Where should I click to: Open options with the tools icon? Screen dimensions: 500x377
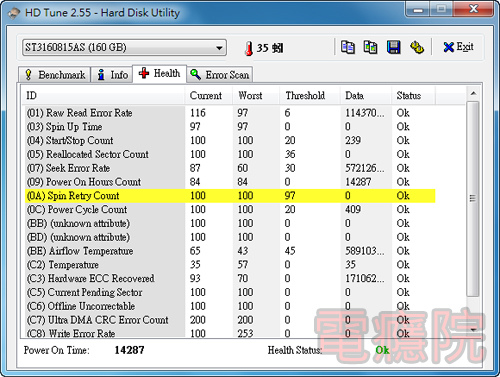point(417,47)
